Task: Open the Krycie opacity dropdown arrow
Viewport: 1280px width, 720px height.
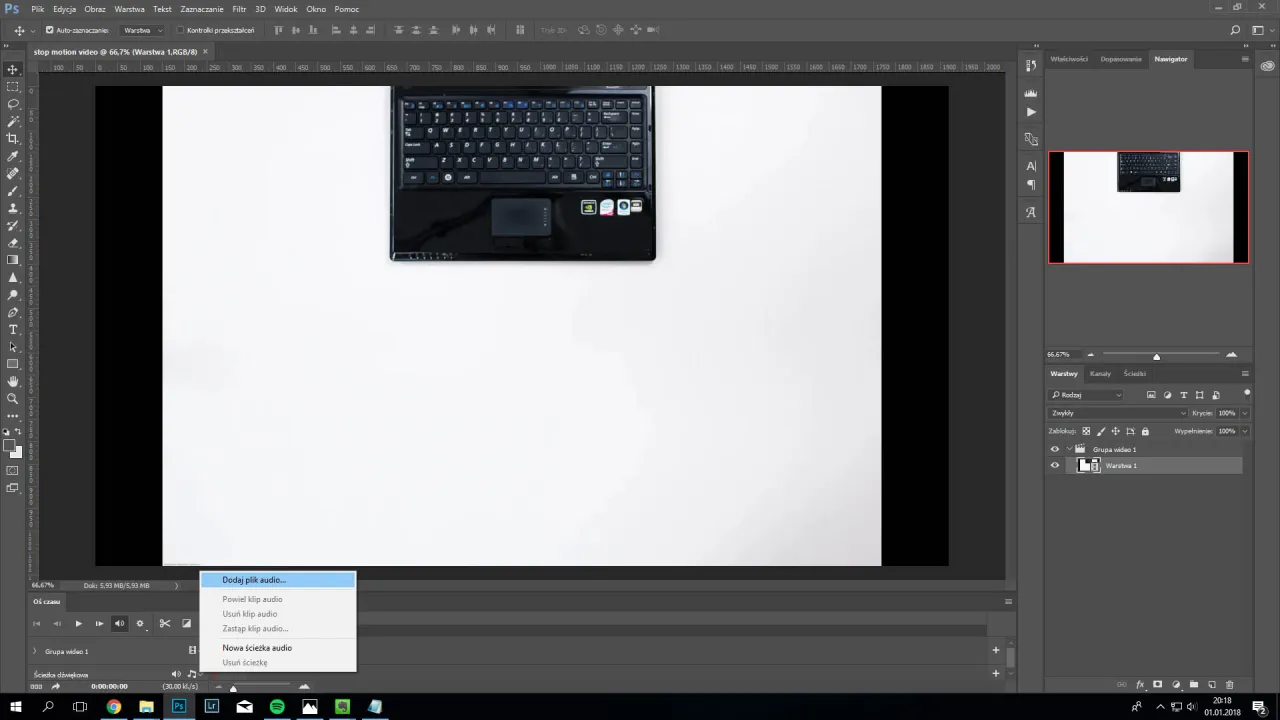Action: tap(1245, 413)
